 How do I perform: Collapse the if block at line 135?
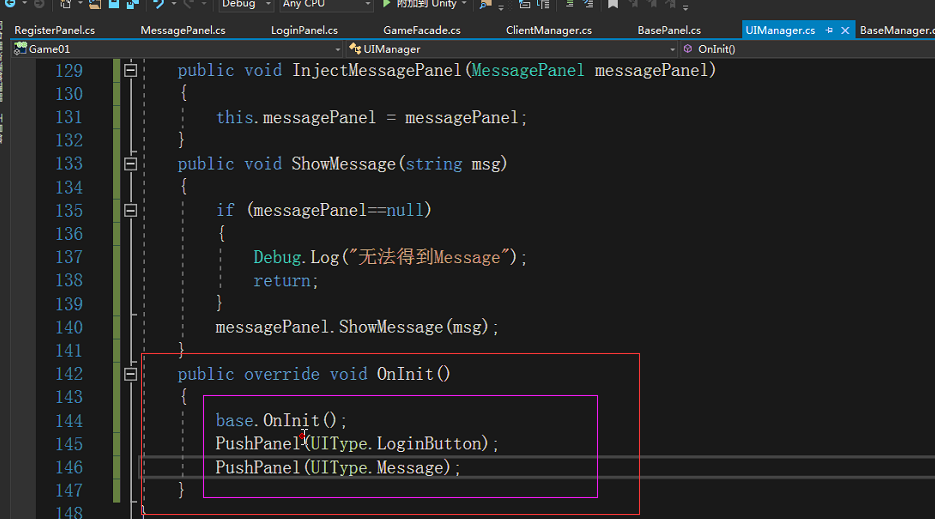pyautogui.click(x=131, y=211)
